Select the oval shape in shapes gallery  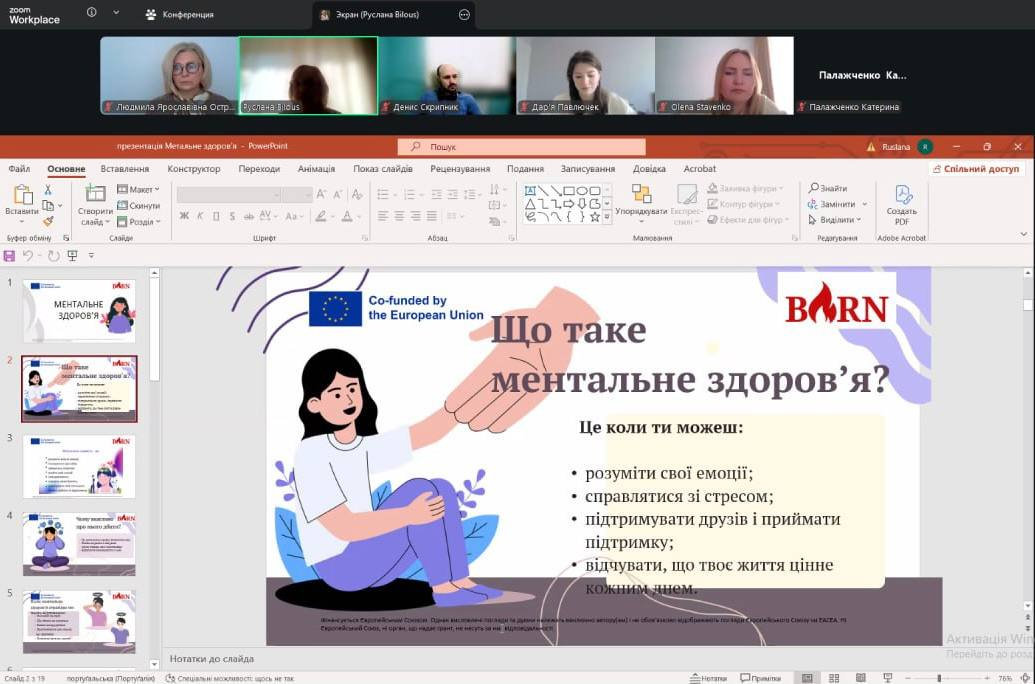click(x=582, y=191)
